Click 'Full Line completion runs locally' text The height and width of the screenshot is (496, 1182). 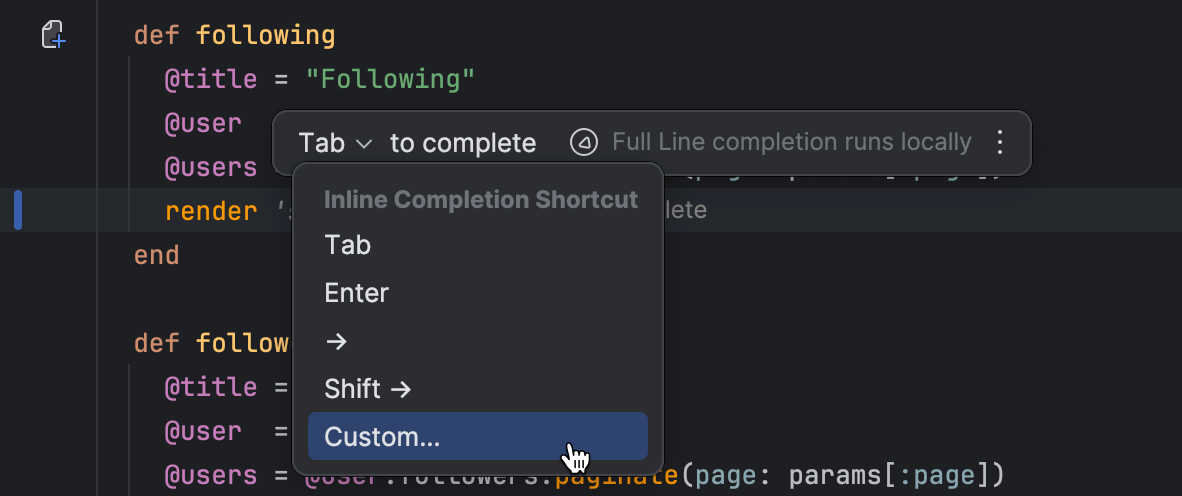791,143
